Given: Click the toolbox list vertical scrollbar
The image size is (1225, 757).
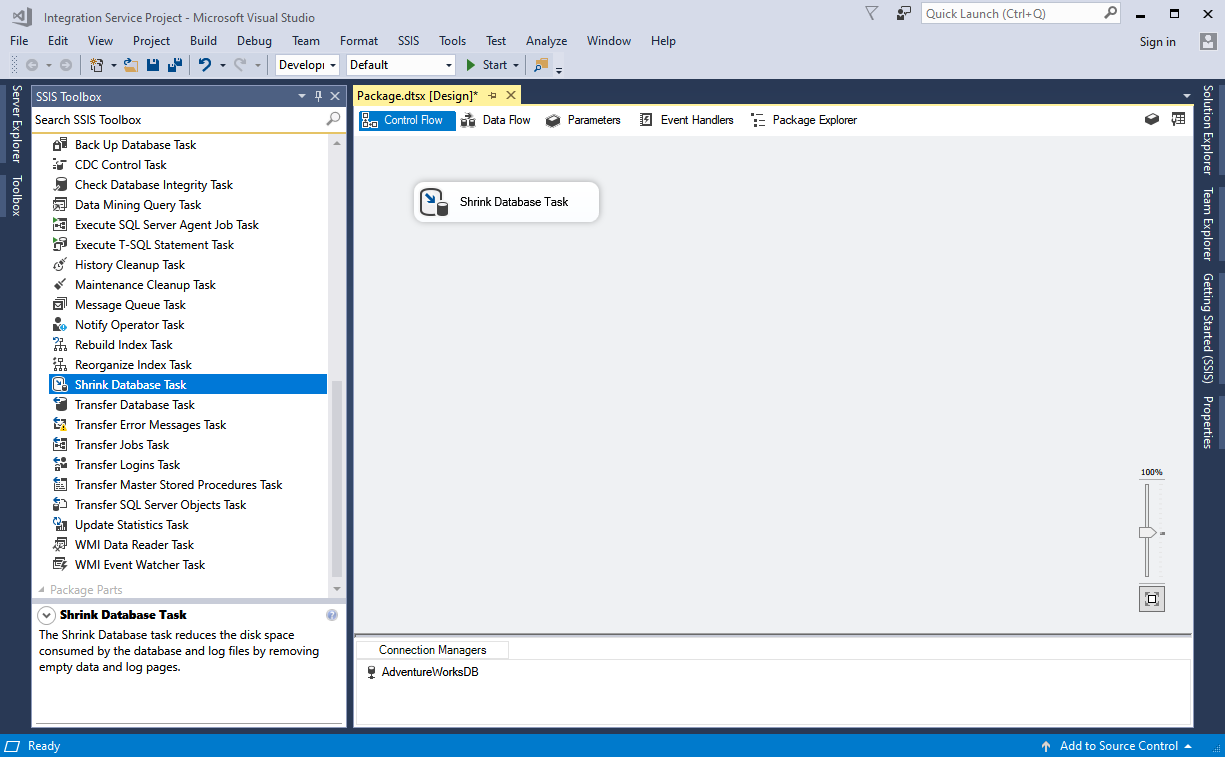Looking at the screenshot, I should [337, 480].
